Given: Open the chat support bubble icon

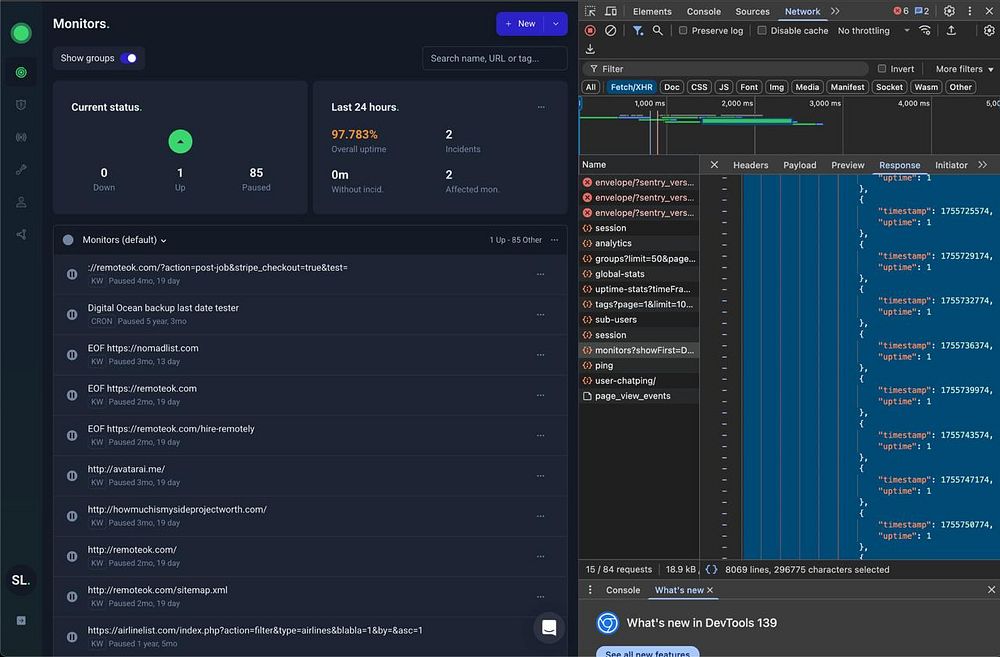Looking at the screenshot, I should click(548, 627).
